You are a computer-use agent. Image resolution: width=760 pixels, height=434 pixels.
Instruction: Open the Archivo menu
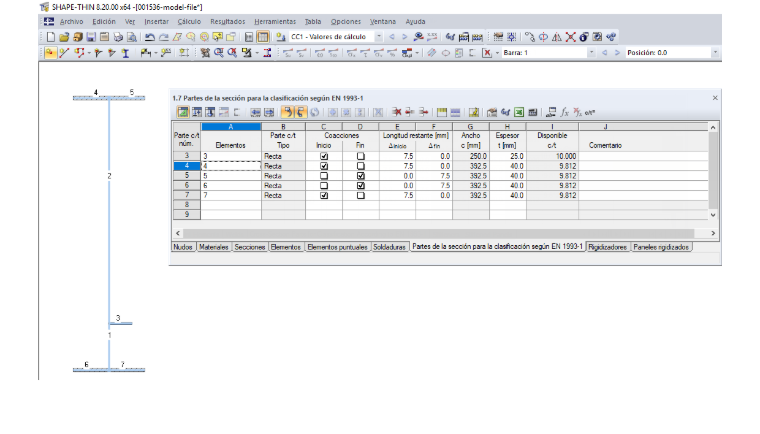click(x=71, y=22)
